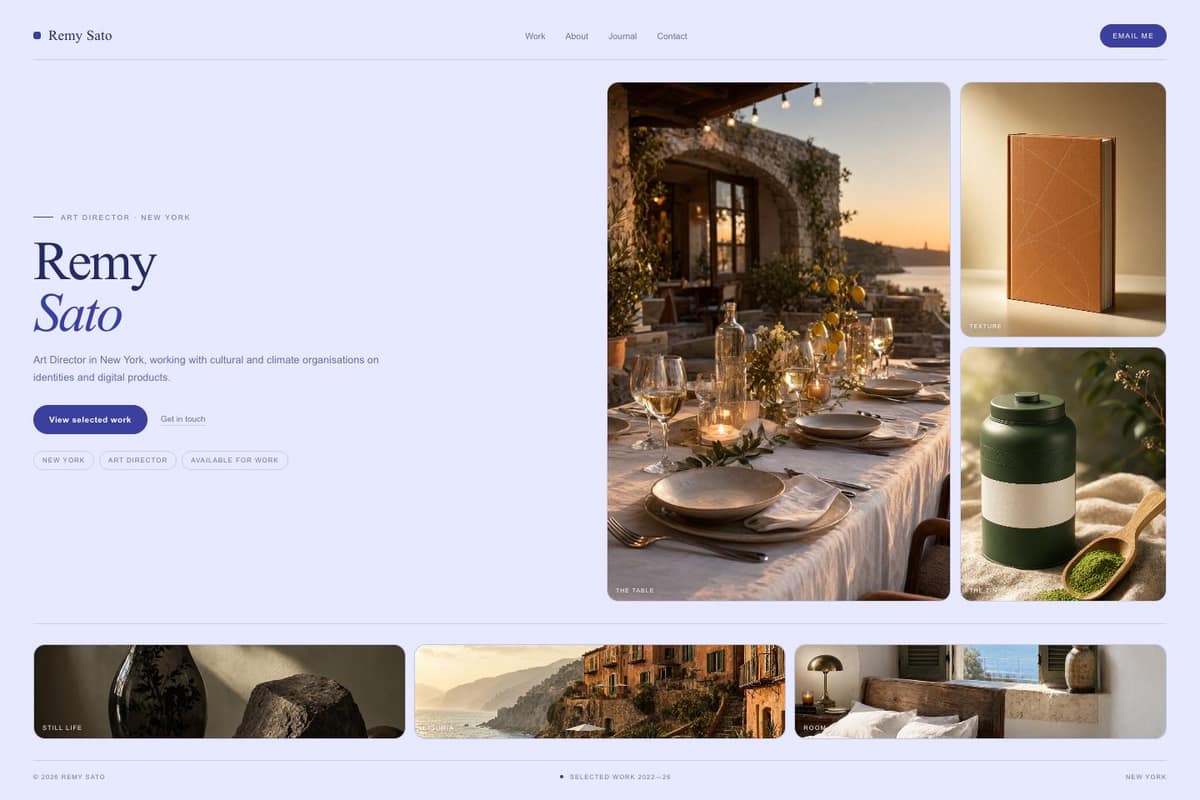Click the hero description paragraph
This screenshot has width=1200, height=800.
pos(206,368)
